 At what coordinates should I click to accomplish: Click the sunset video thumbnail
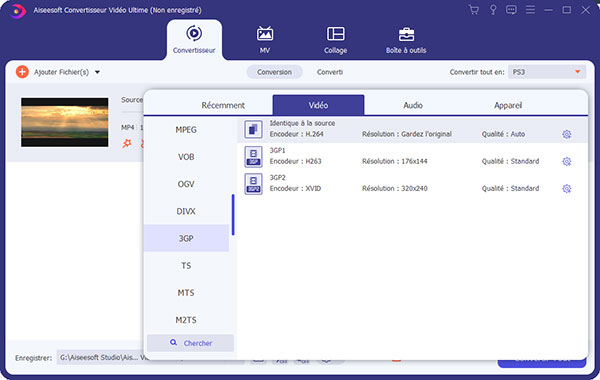65,122
